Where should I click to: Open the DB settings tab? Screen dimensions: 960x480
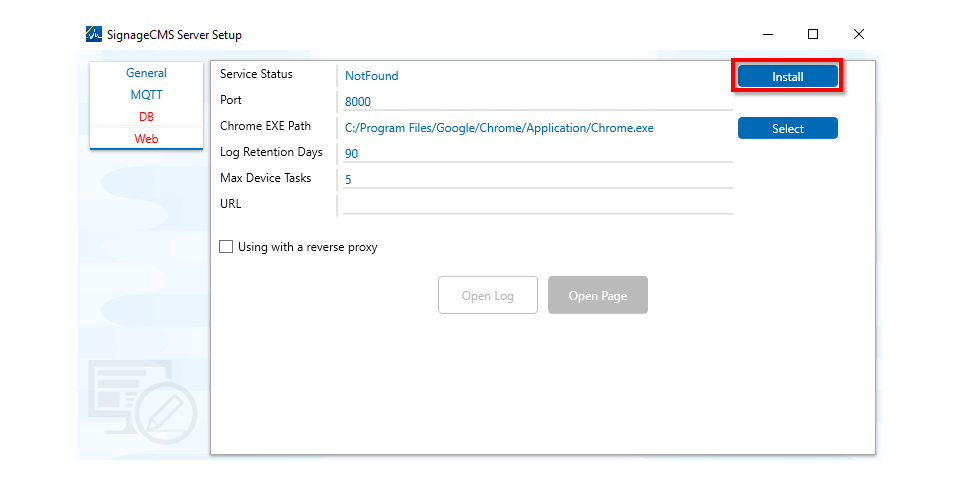coord(146,117)
